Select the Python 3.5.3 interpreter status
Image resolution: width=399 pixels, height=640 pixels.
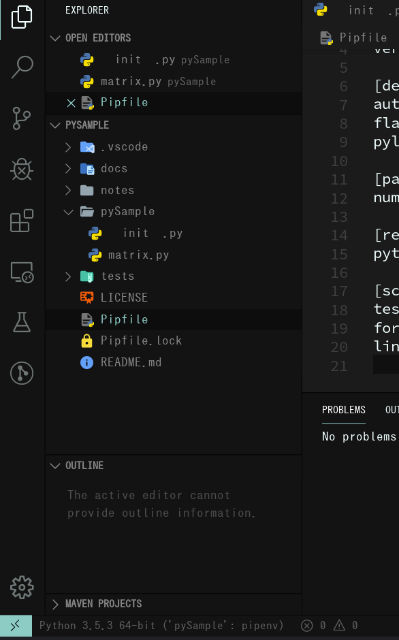pyautogui.click(x=161, y=626)
